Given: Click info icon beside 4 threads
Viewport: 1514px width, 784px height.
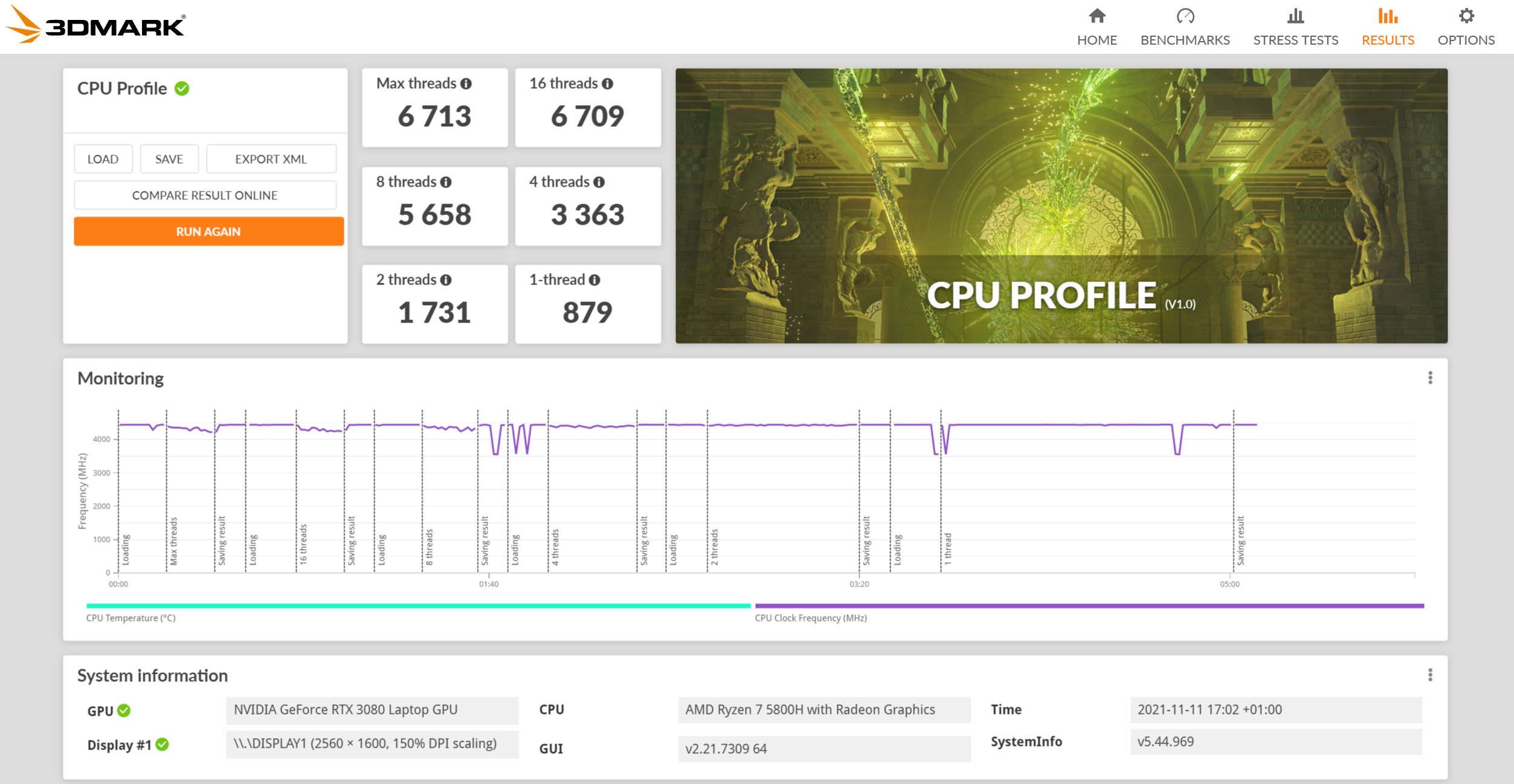Looking at the screenshot, I should [599, 182].
